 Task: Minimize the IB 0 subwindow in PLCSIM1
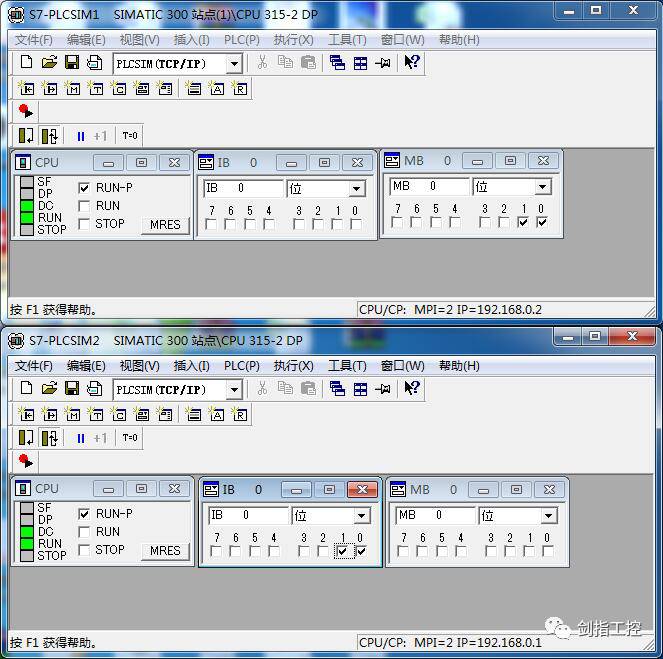click(291, 163)
